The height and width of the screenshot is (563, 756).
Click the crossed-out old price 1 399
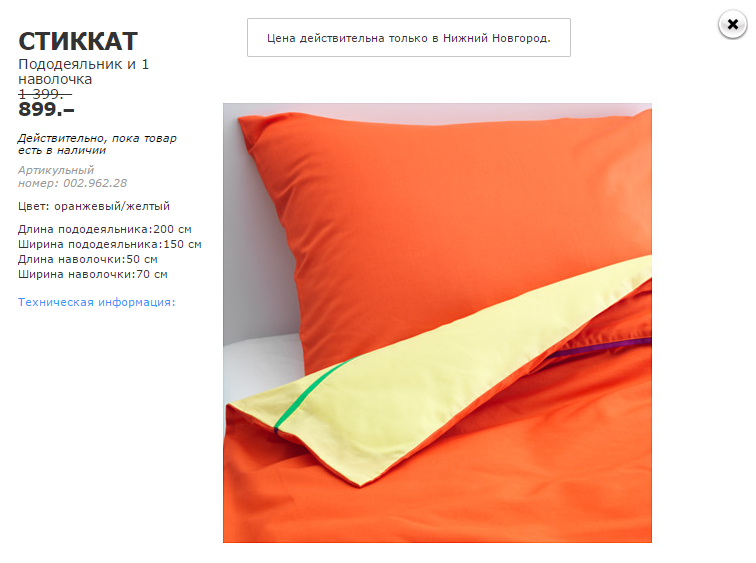45,94
